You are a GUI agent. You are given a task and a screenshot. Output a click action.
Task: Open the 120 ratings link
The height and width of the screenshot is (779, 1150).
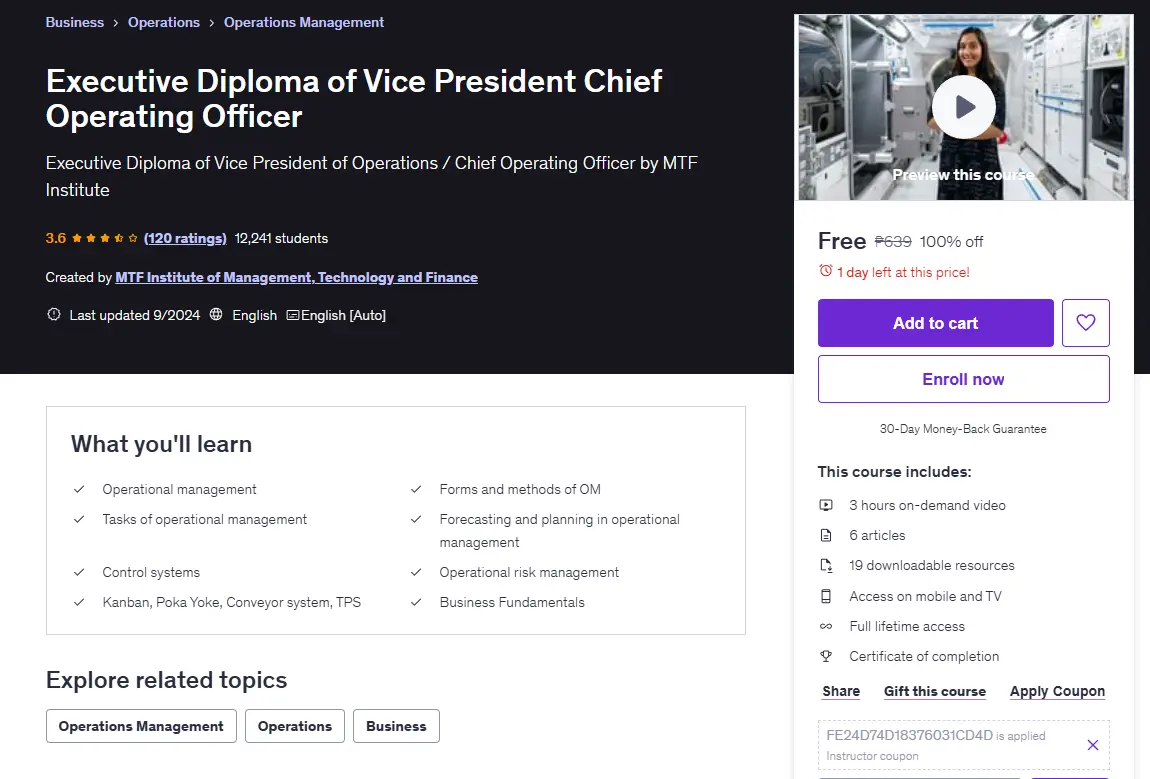(185, 238)
